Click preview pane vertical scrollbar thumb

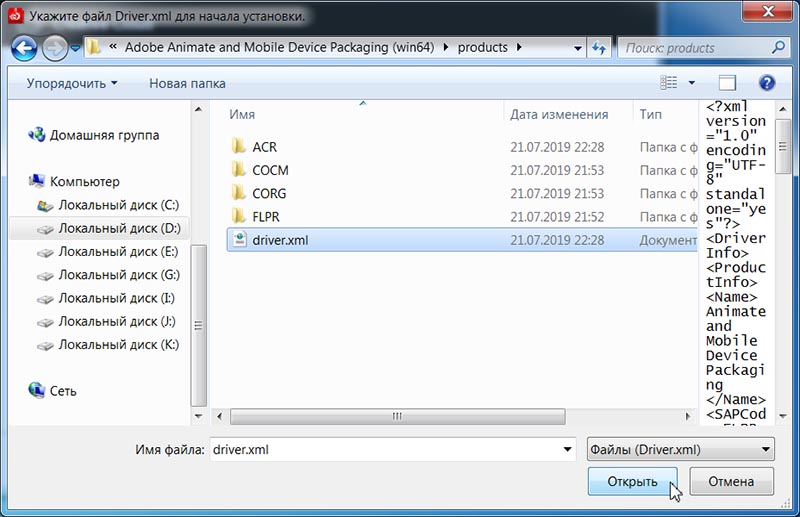[x=783, y=147]
